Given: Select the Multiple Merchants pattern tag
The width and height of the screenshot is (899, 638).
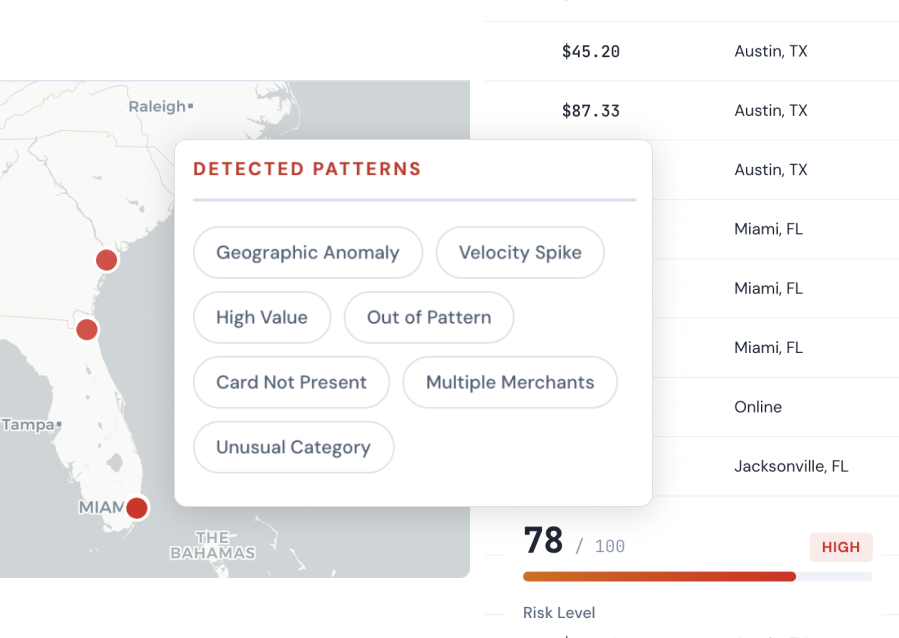Looking at the screenshot, I should pos(509,382).
